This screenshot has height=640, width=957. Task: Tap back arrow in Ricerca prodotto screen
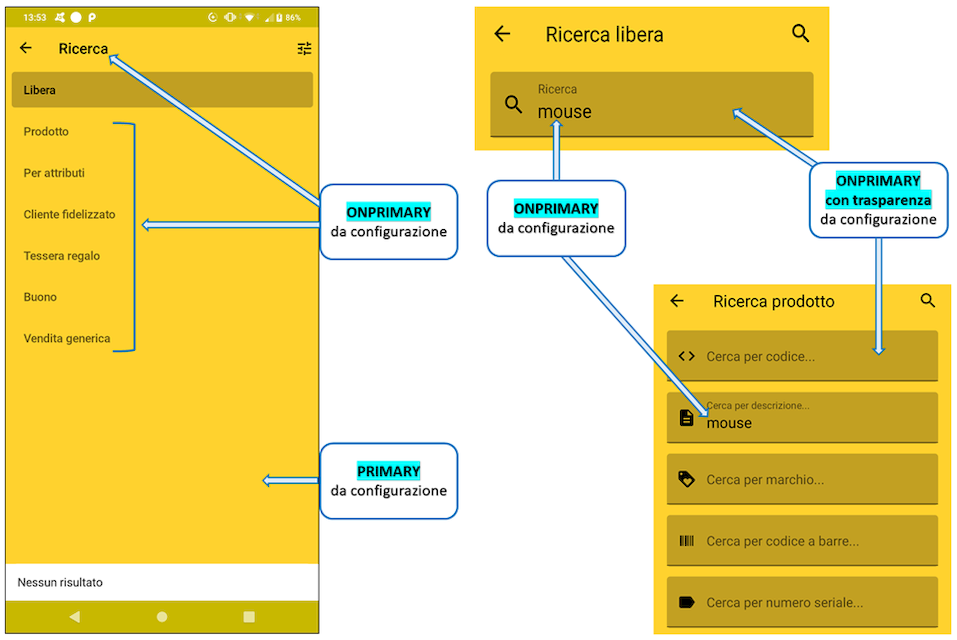[677, 301]
